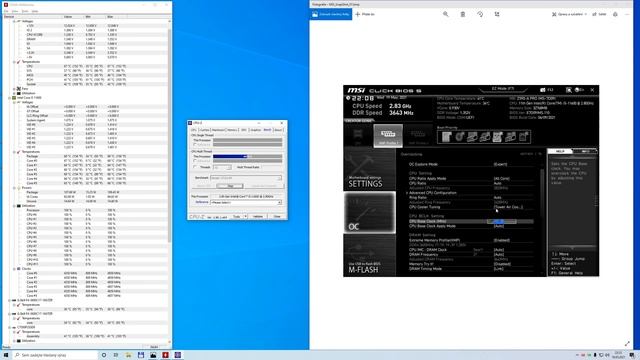Open the notification center on taskbar

tap(632, 355)
